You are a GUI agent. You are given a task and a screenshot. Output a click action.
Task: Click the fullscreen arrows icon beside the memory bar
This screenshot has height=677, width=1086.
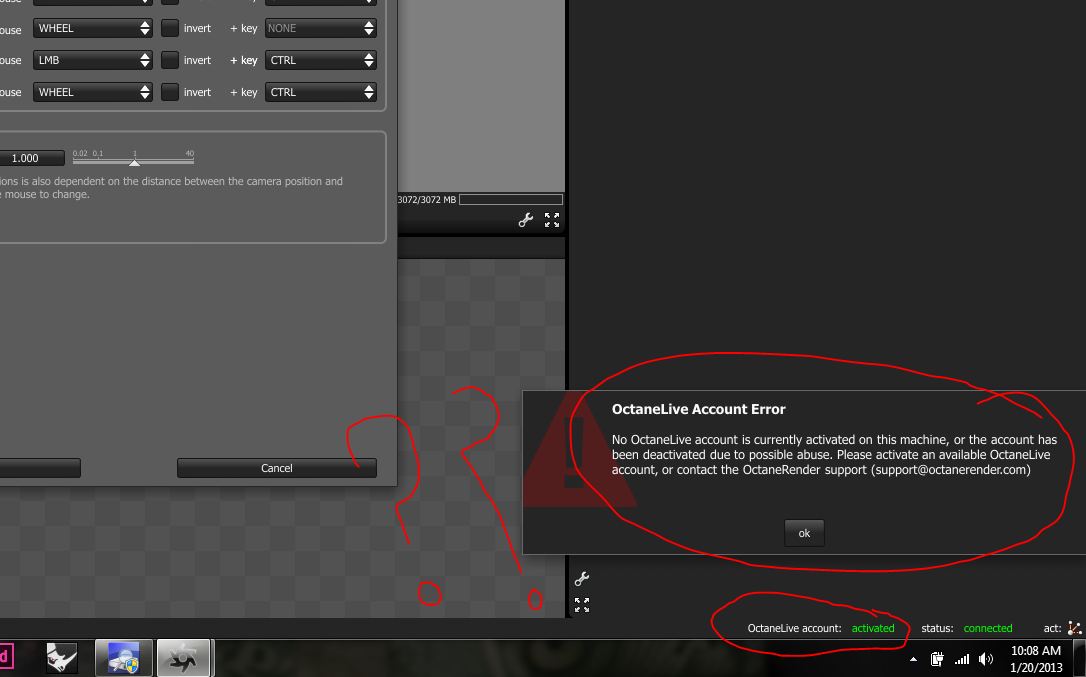552,220
